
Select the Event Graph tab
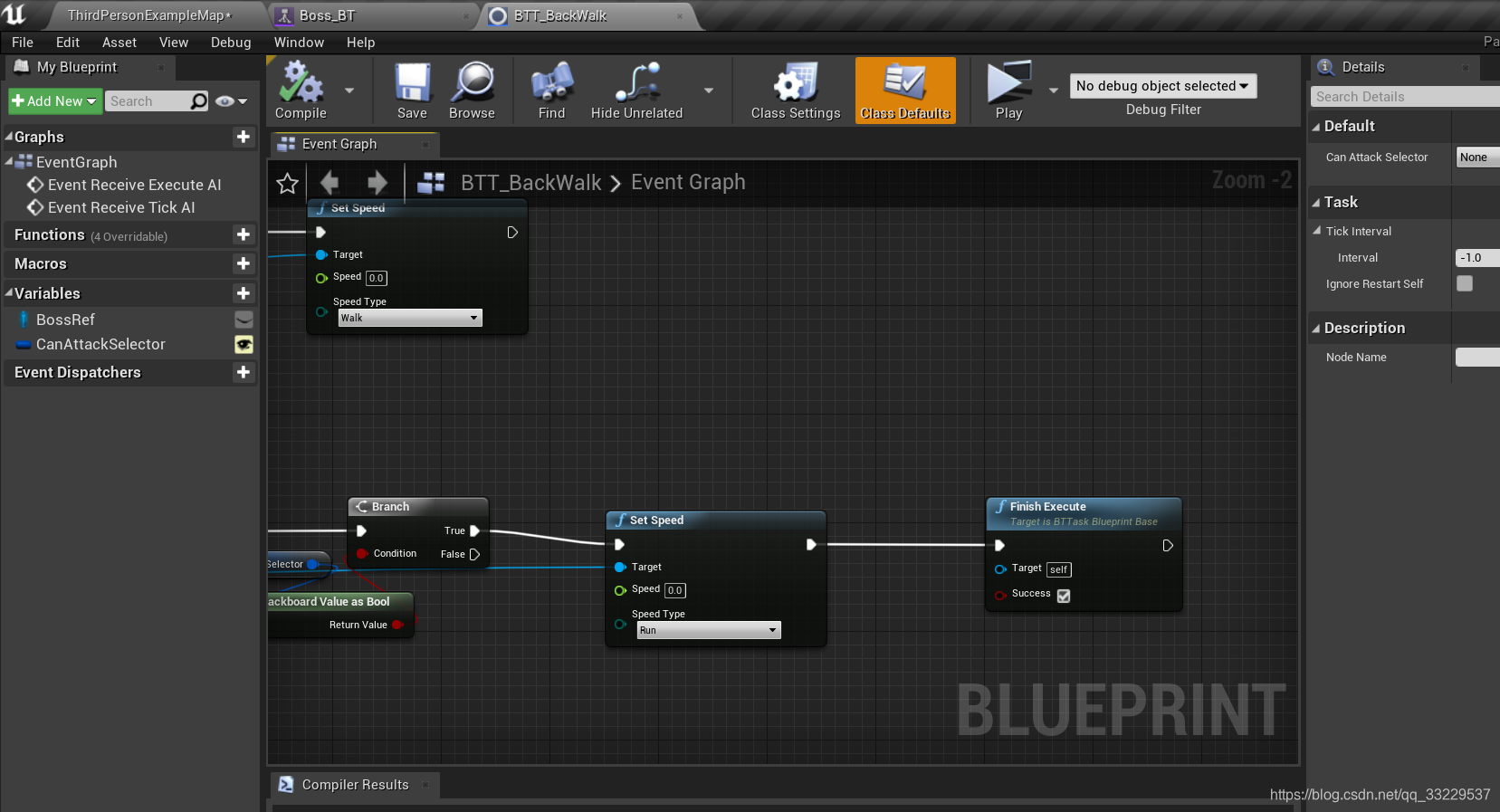click(x=354, y=144)
